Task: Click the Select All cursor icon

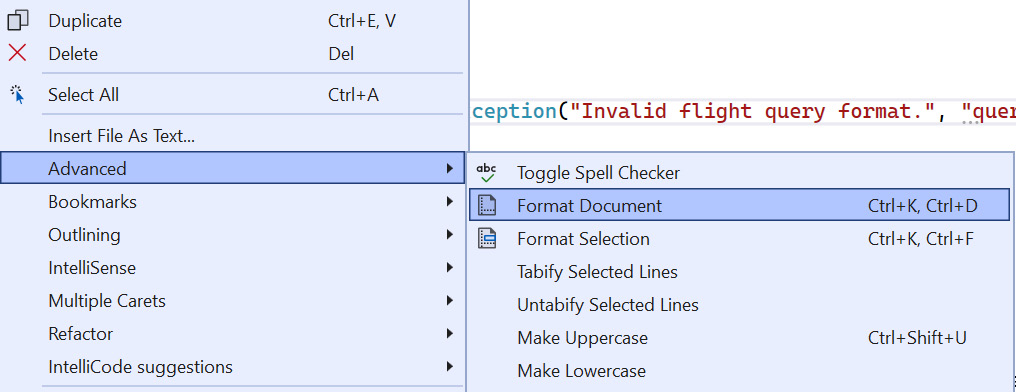Action: coord(18,95)
